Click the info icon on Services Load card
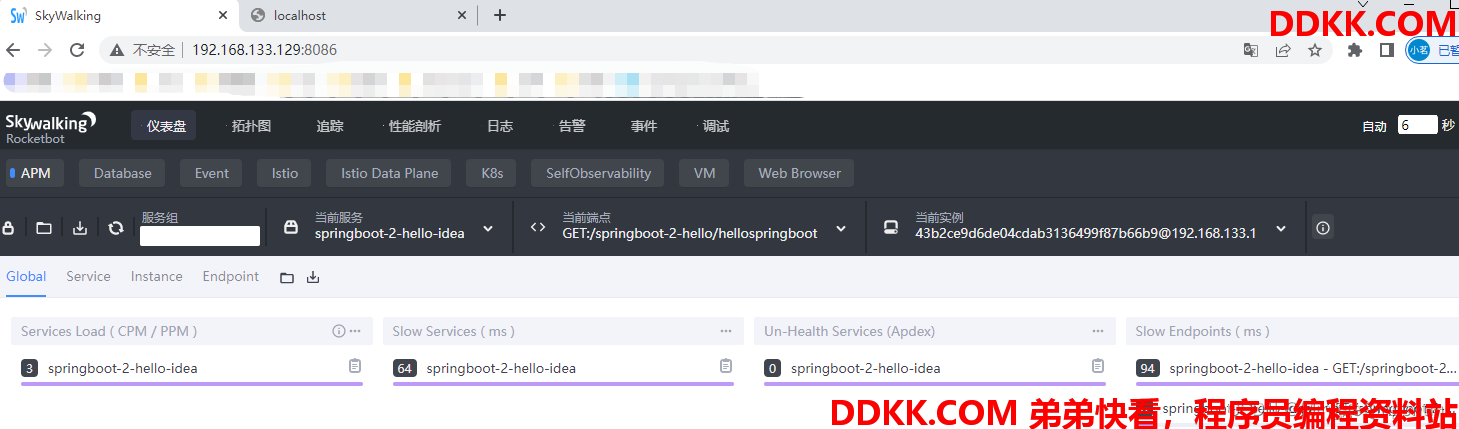Viewport: 1459px width, 429px height. coord(339,331)
